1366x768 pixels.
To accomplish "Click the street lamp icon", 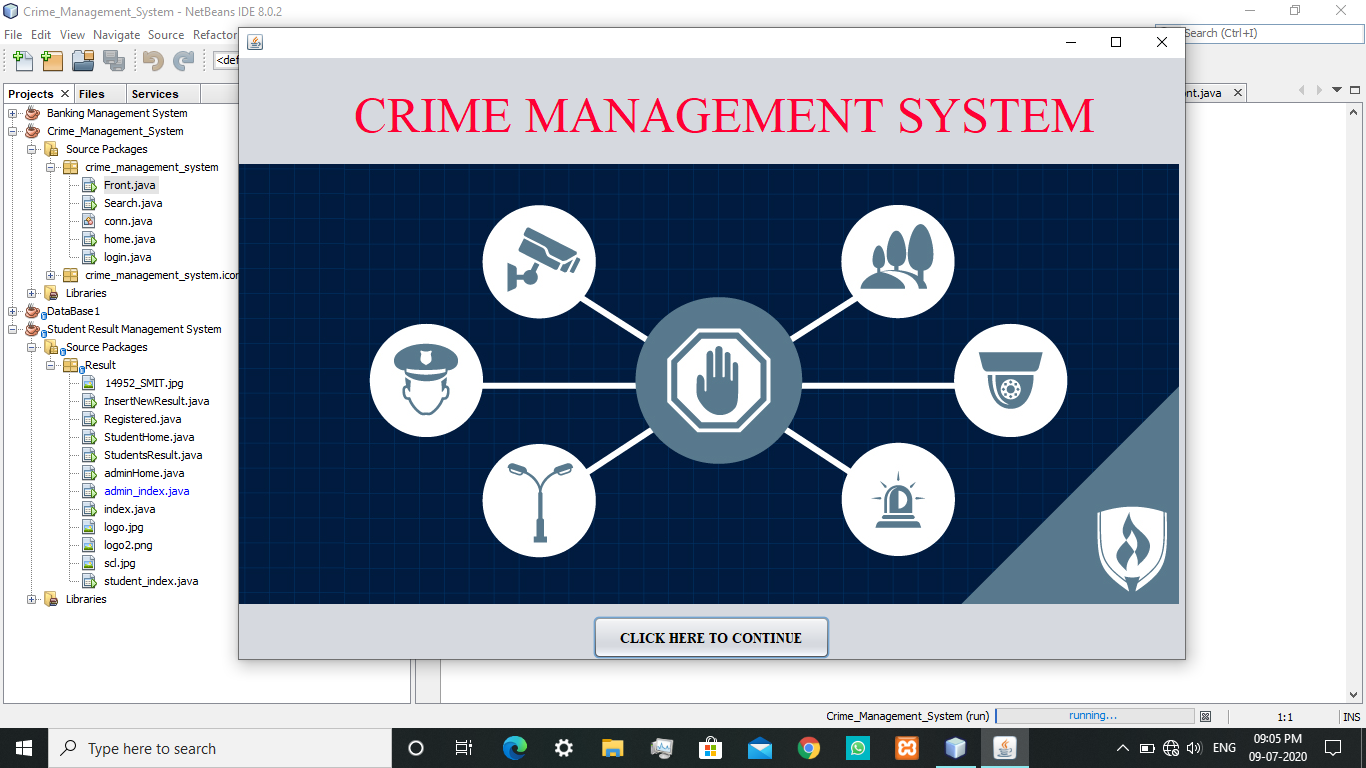I will click(539, 500).
